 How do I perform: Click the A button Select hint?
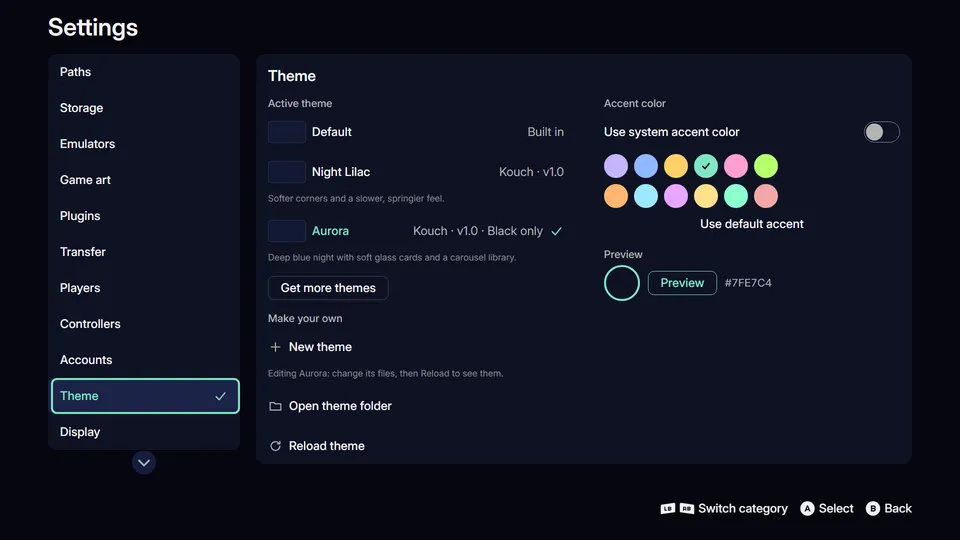[827, 509]
